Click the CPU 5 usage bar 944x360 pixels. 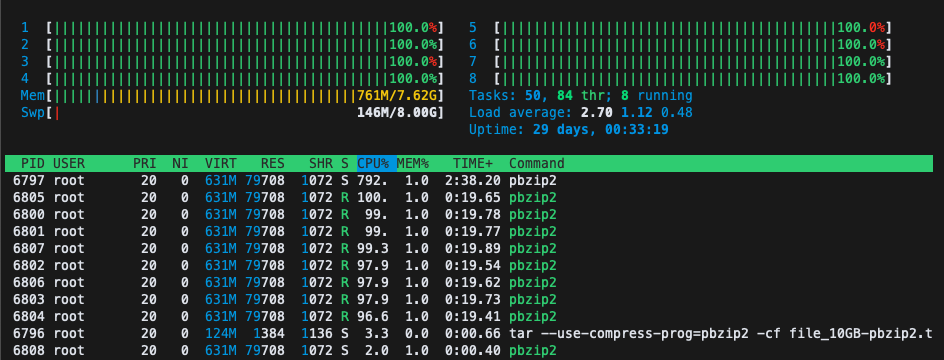(x=692, y=28)
